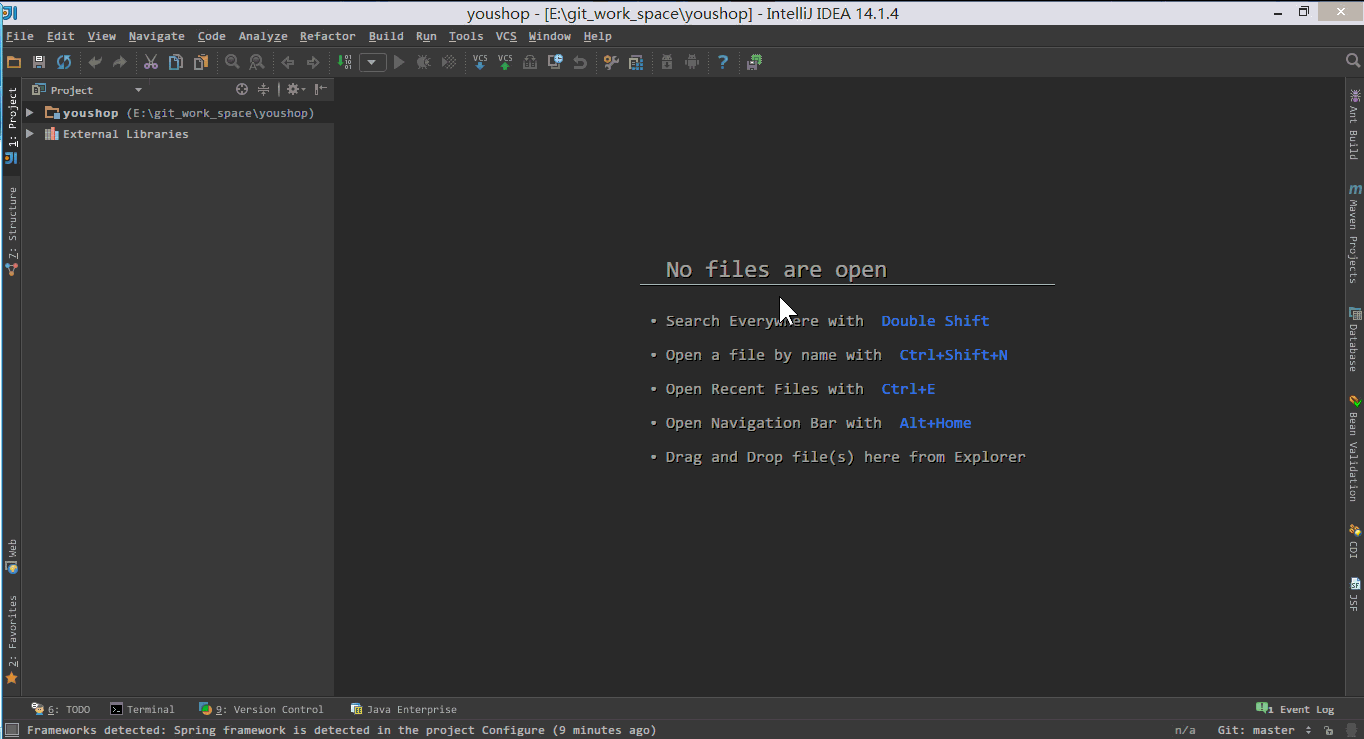Click the Make Project build icon
This screenshot has width=1364, height=739.
click(344, 62)
